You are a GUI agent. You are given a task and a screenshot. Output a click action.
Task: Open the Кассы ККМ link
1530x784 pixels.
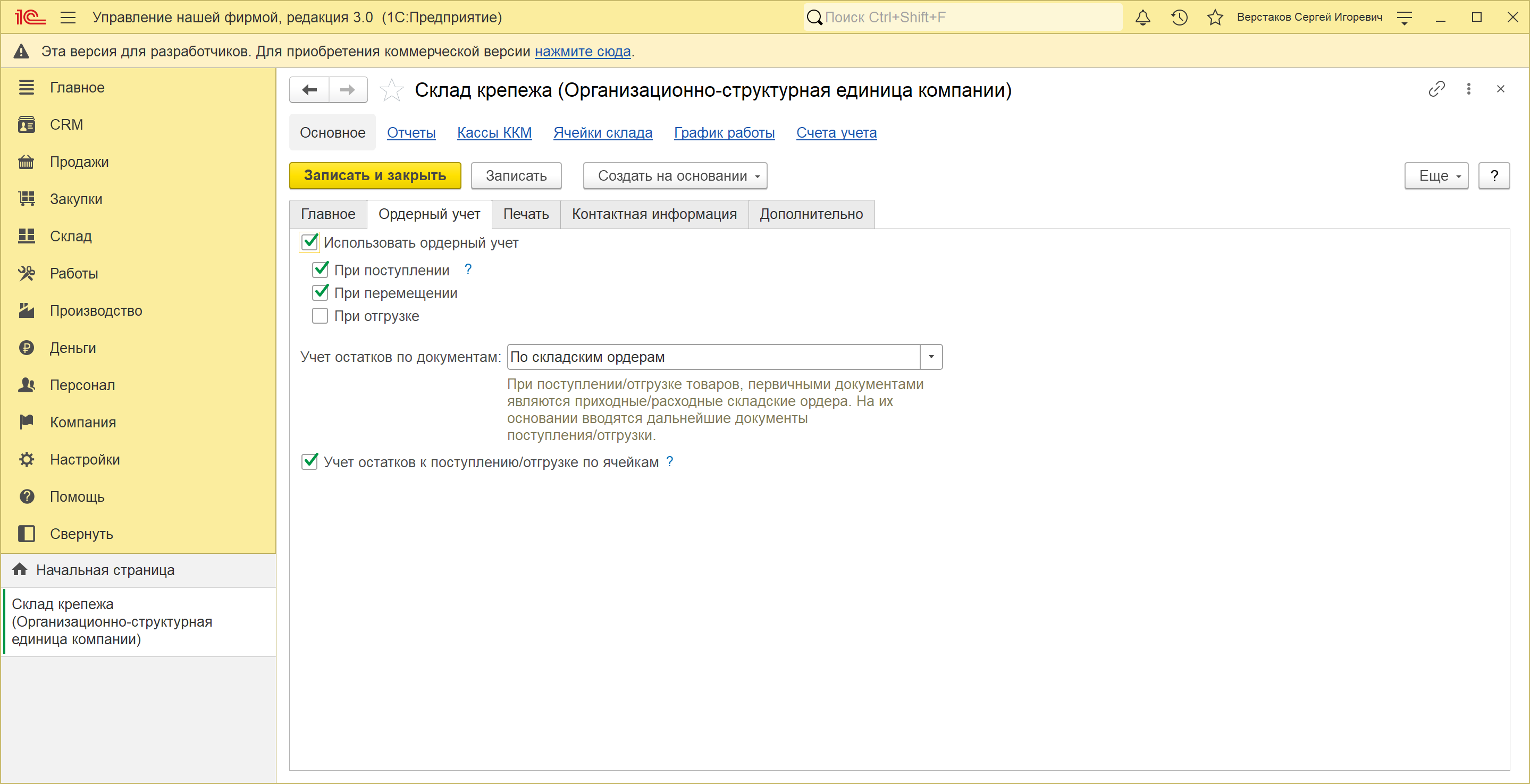click(x=494, y=132)
